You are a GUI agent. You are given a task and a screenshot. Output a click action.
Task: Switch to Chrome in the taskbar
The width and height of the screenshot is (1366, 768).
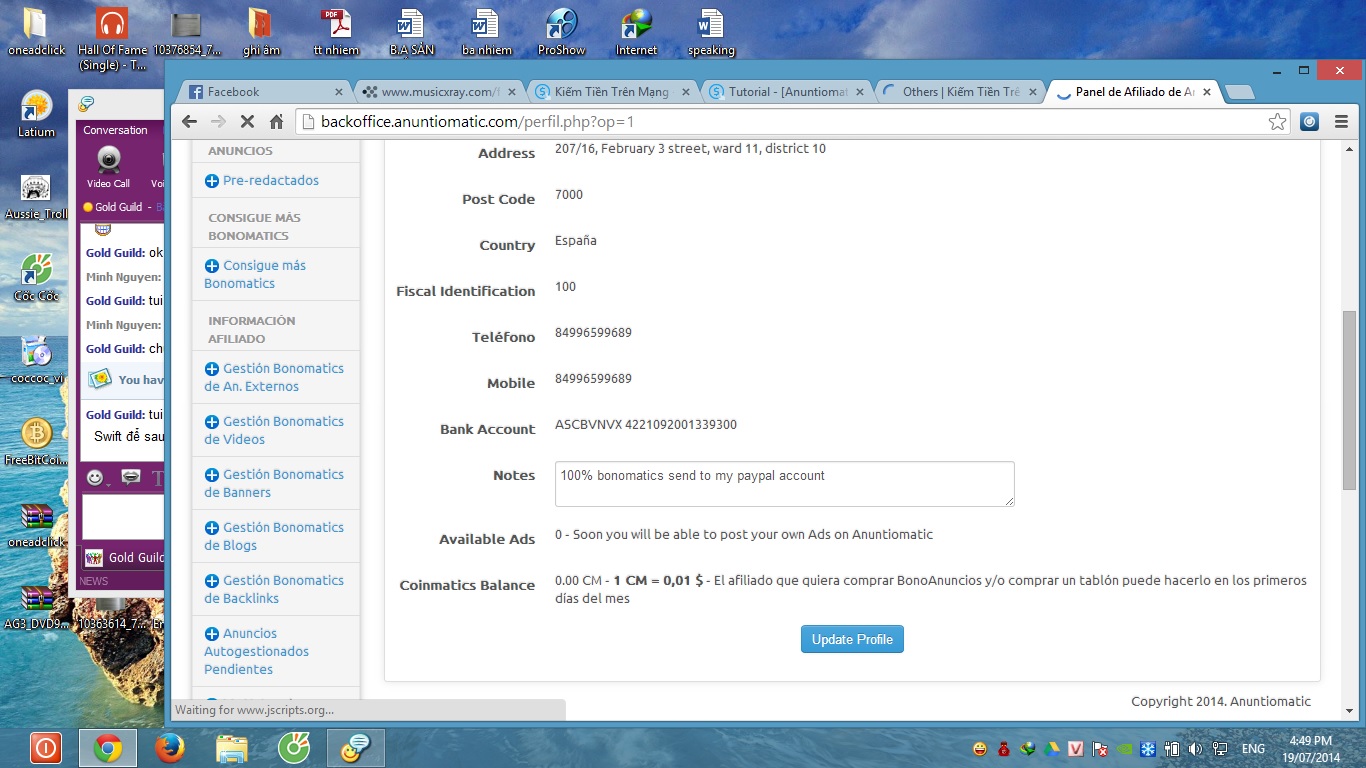click(x=107, y=747)
